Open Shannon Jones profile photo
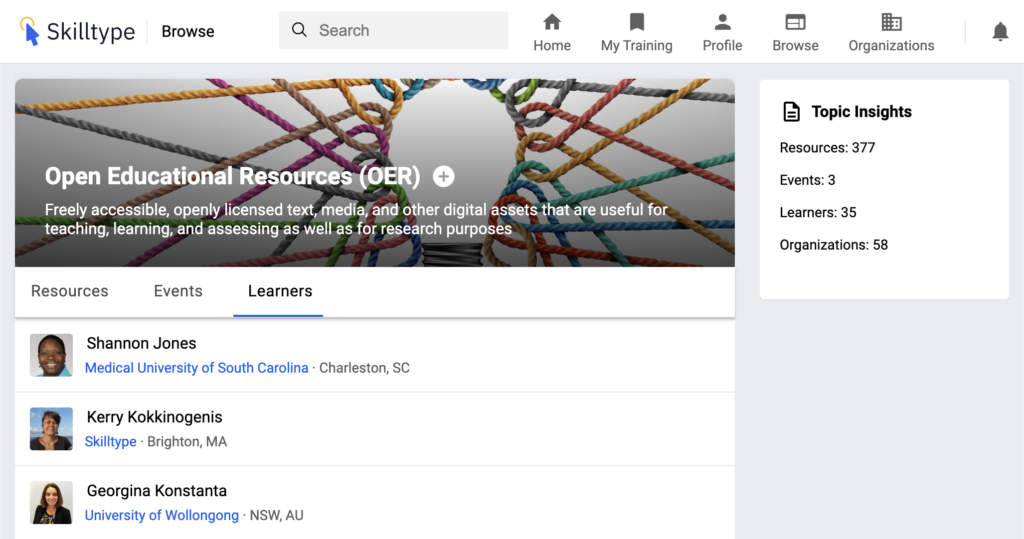 51,355
